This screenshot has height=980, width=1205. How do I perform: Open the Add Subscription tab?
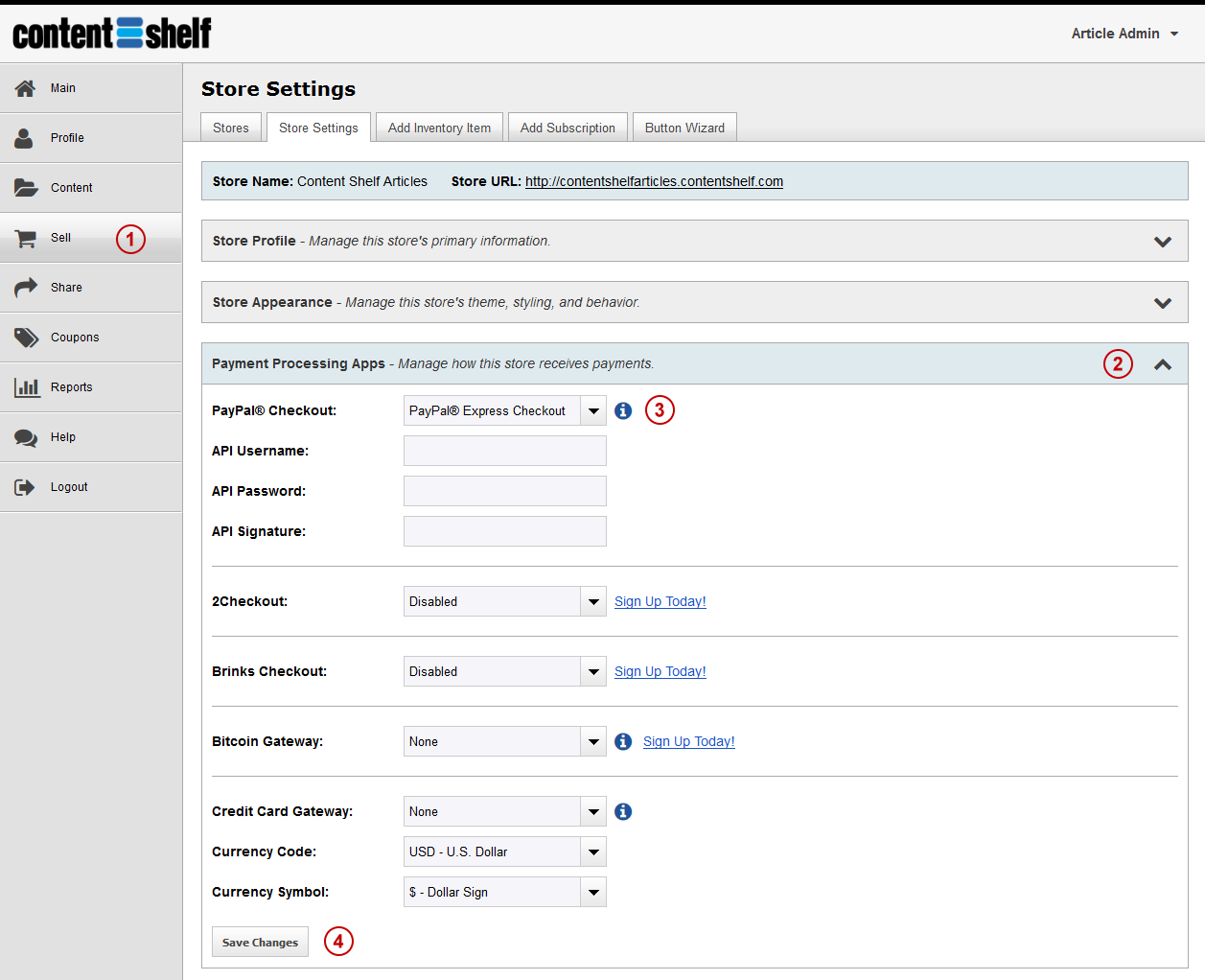click(568, 128)
